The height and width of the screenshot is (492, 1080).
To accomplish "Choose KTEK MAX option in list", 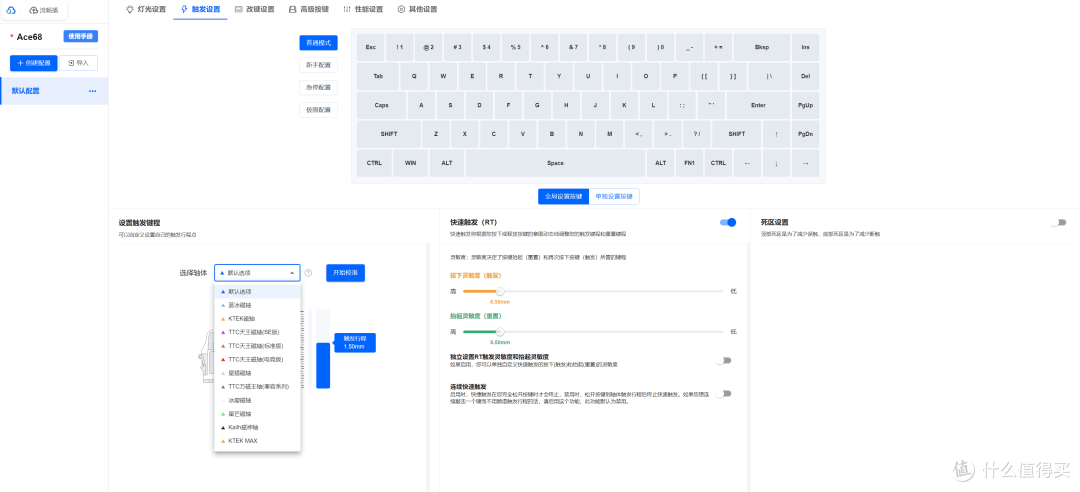I will [x=257, y=441].
